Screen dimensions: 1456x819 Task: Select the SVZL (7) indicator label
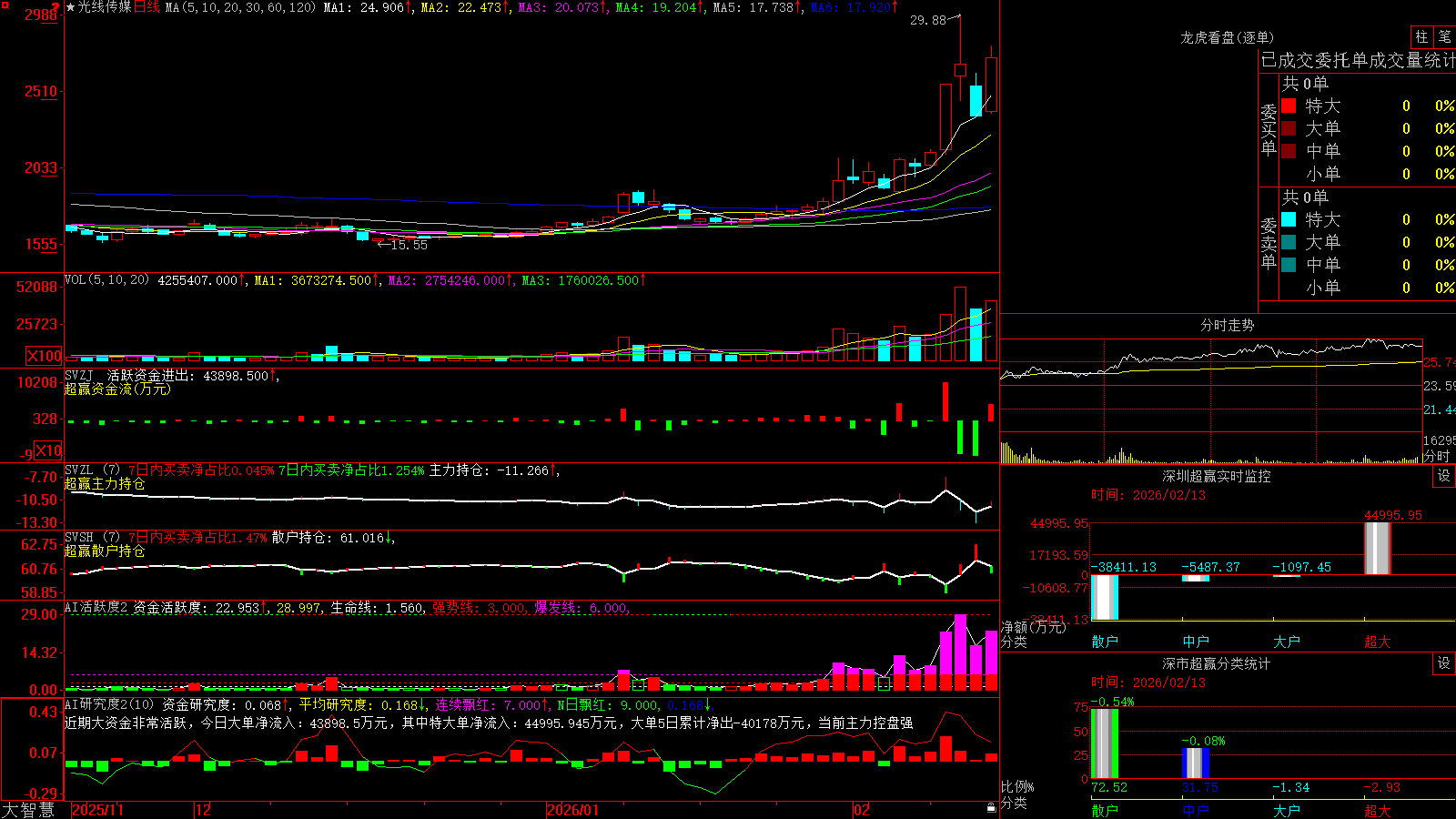[x=92, y=470]
